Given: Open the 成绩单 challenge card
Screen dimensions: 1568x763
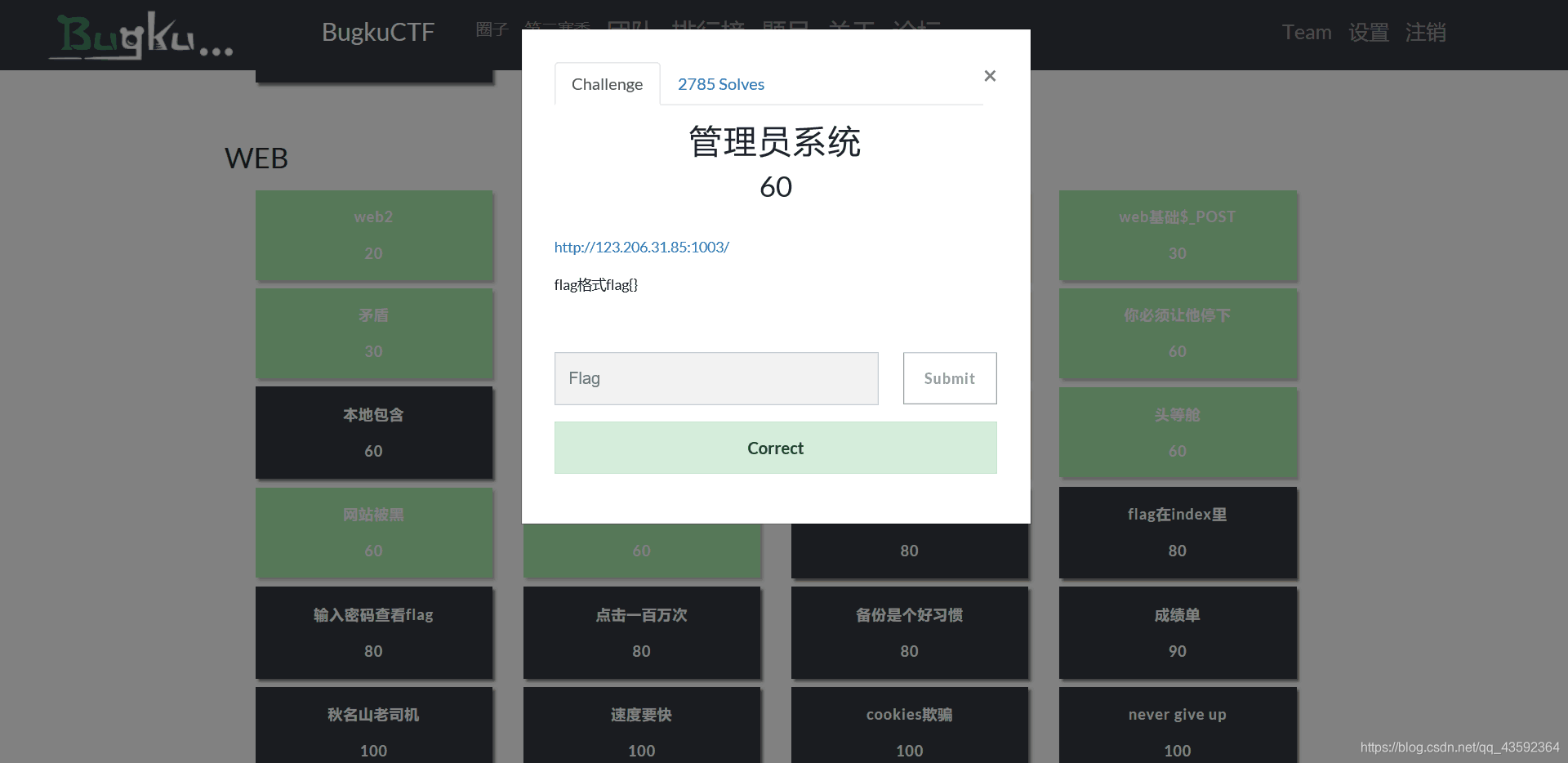Looking at the screenshot, I should [x=1178, y=632].
